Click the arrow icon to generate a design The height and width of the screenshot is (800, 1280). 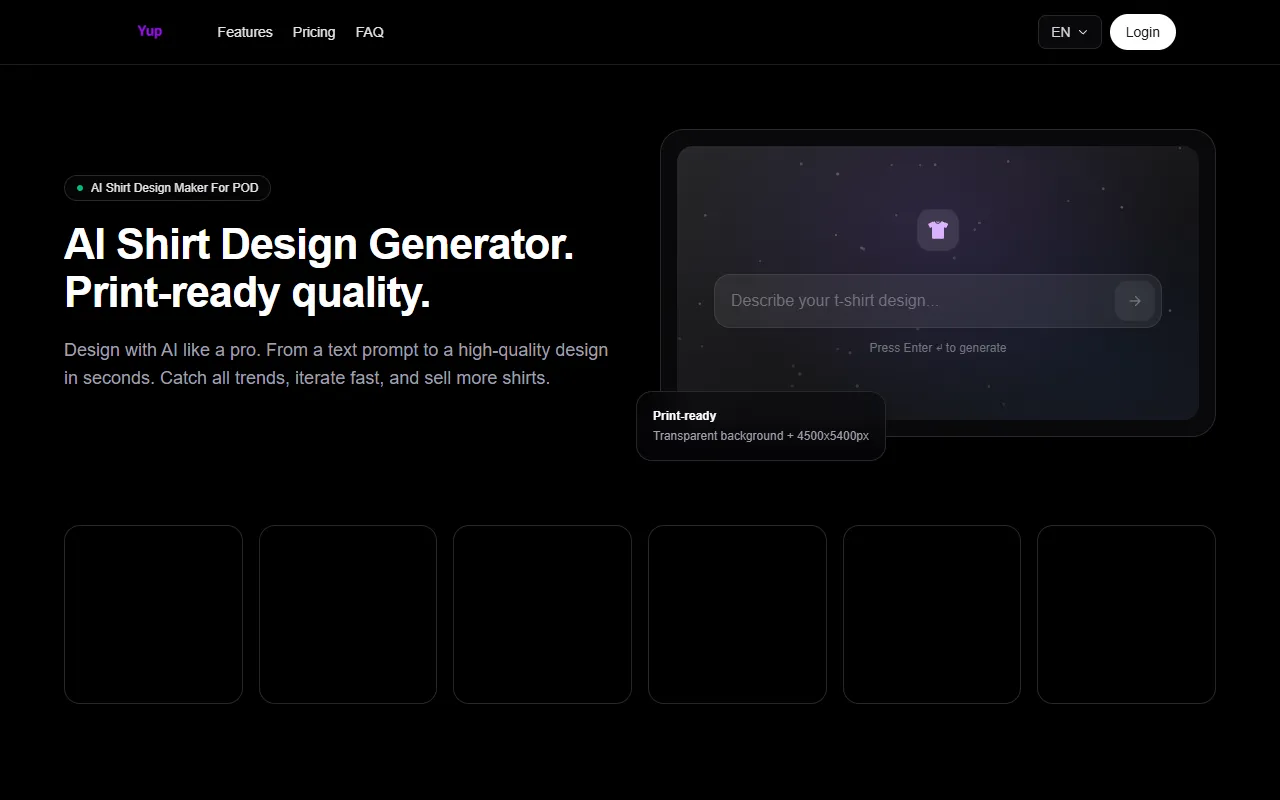(x=1135, y=300)
